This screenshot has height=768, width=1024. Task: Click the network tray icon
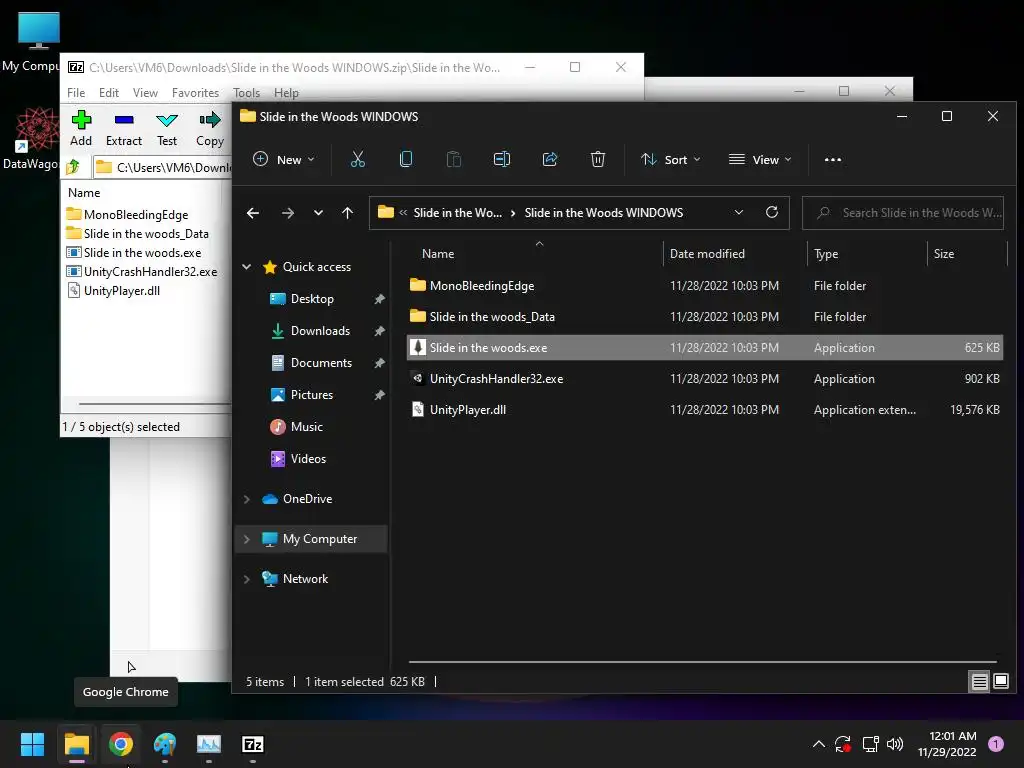[x=870, y=744]
